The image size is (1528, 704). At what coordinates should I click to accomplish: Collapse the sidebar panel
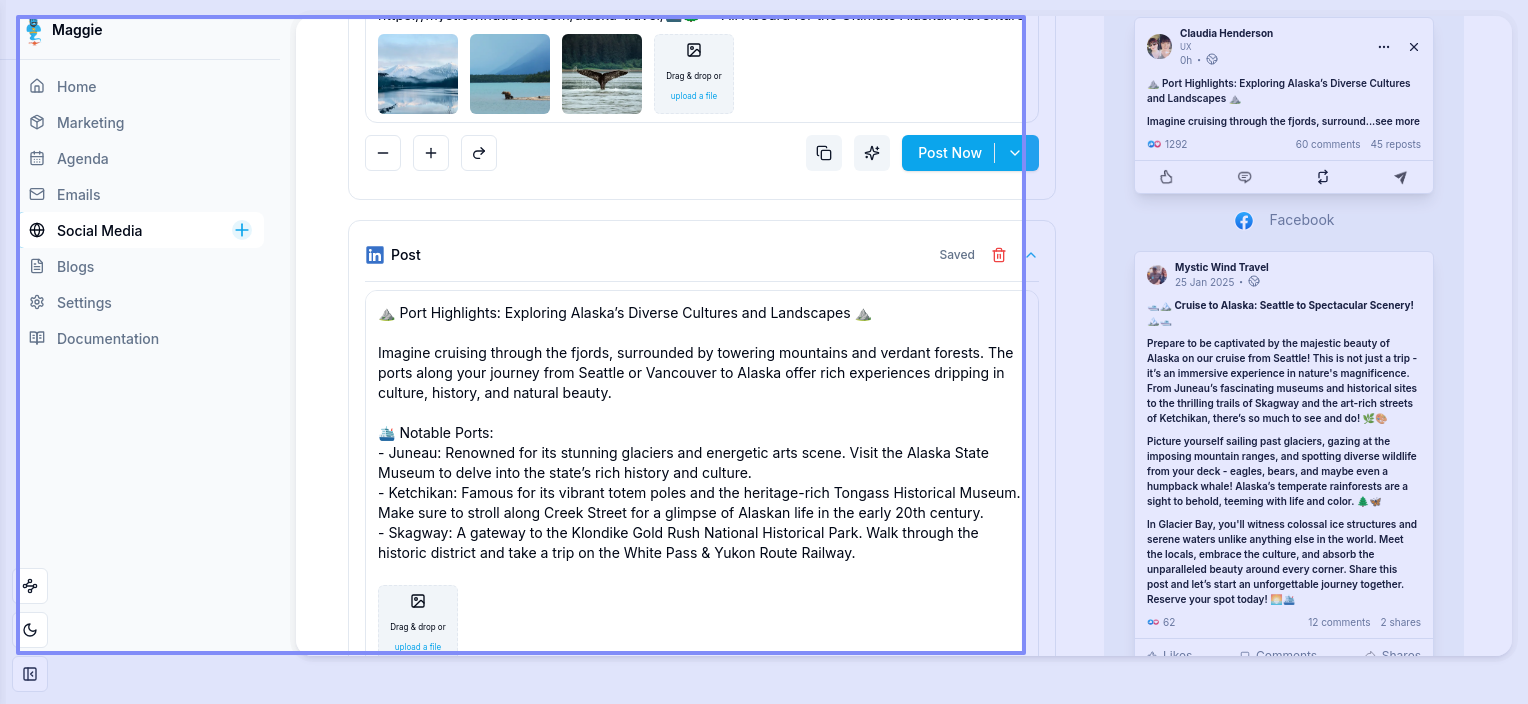click(30, 674)
